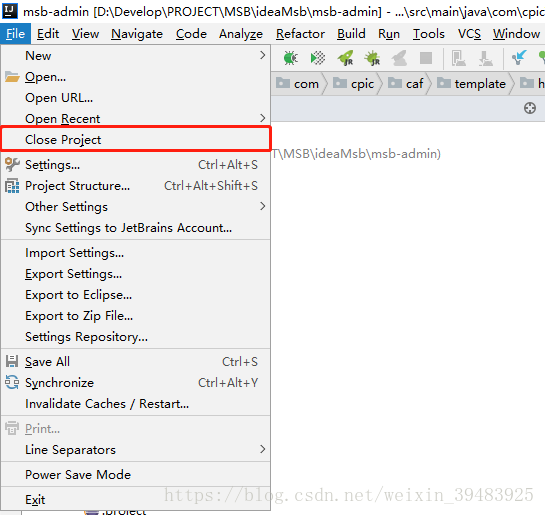Click the grayed-out rocket toolbar icon
Viewport: 545px width, 515px height.
point(399,58)
